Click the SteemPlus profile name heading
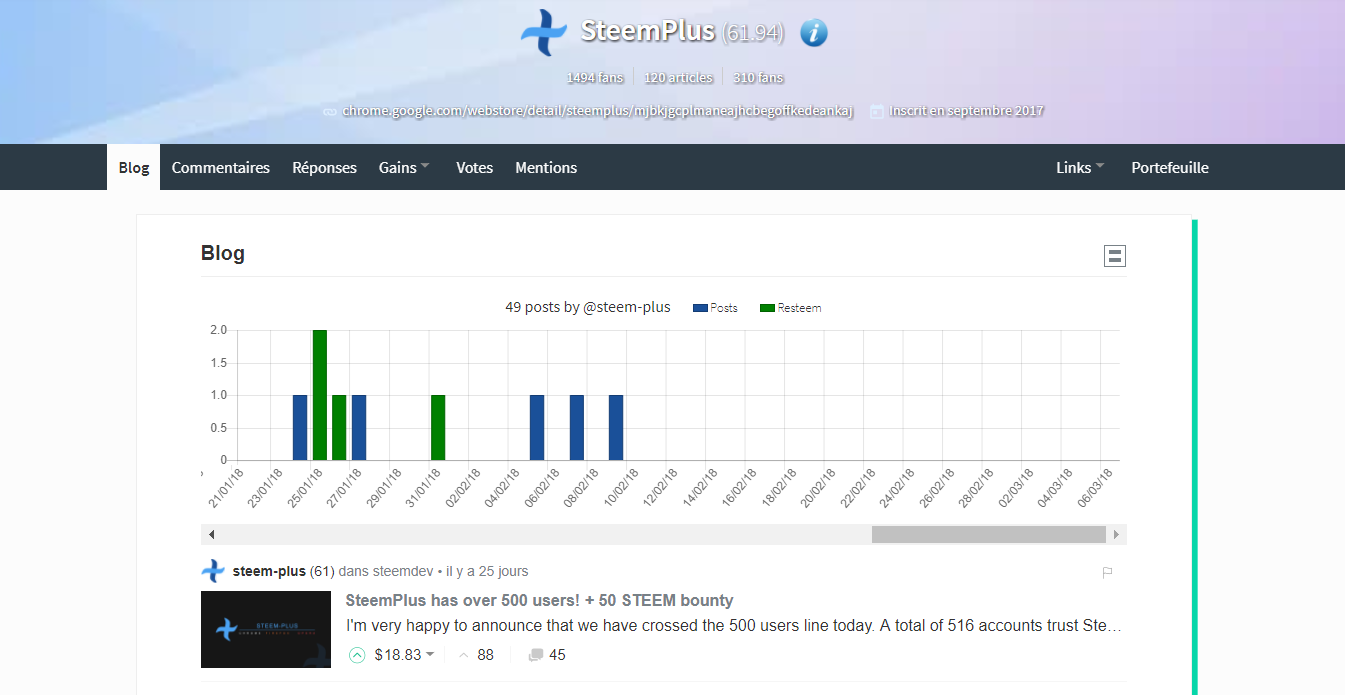 (648, 31)
